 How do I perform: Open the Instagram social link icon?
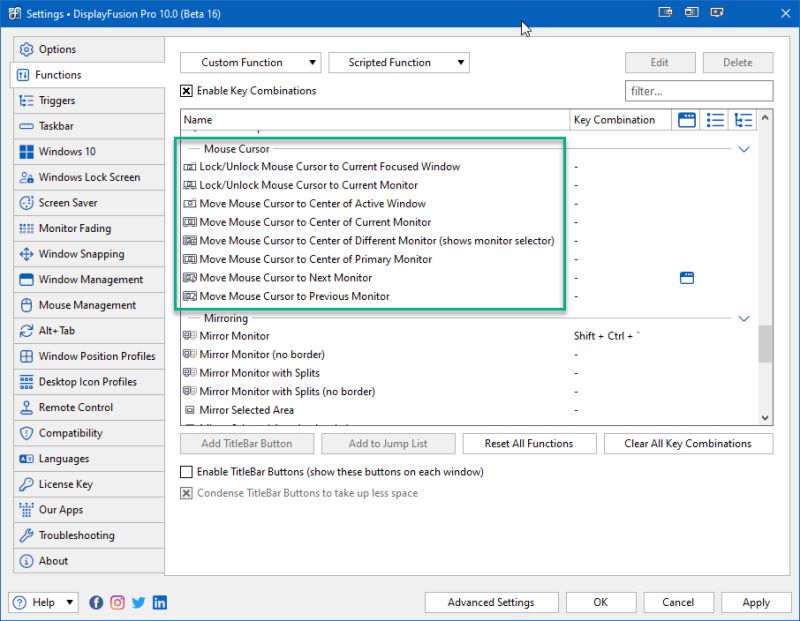point(117,603)
